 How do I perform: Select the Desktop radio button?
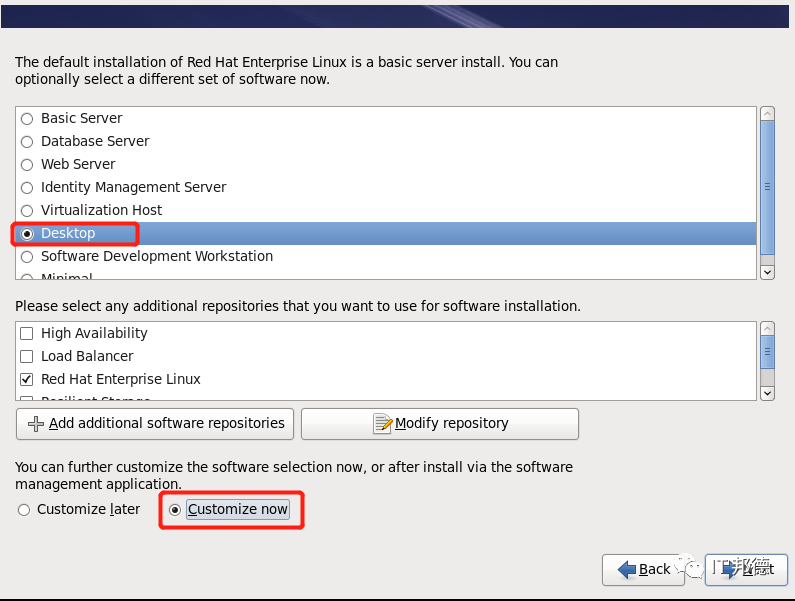click(27, 234)
